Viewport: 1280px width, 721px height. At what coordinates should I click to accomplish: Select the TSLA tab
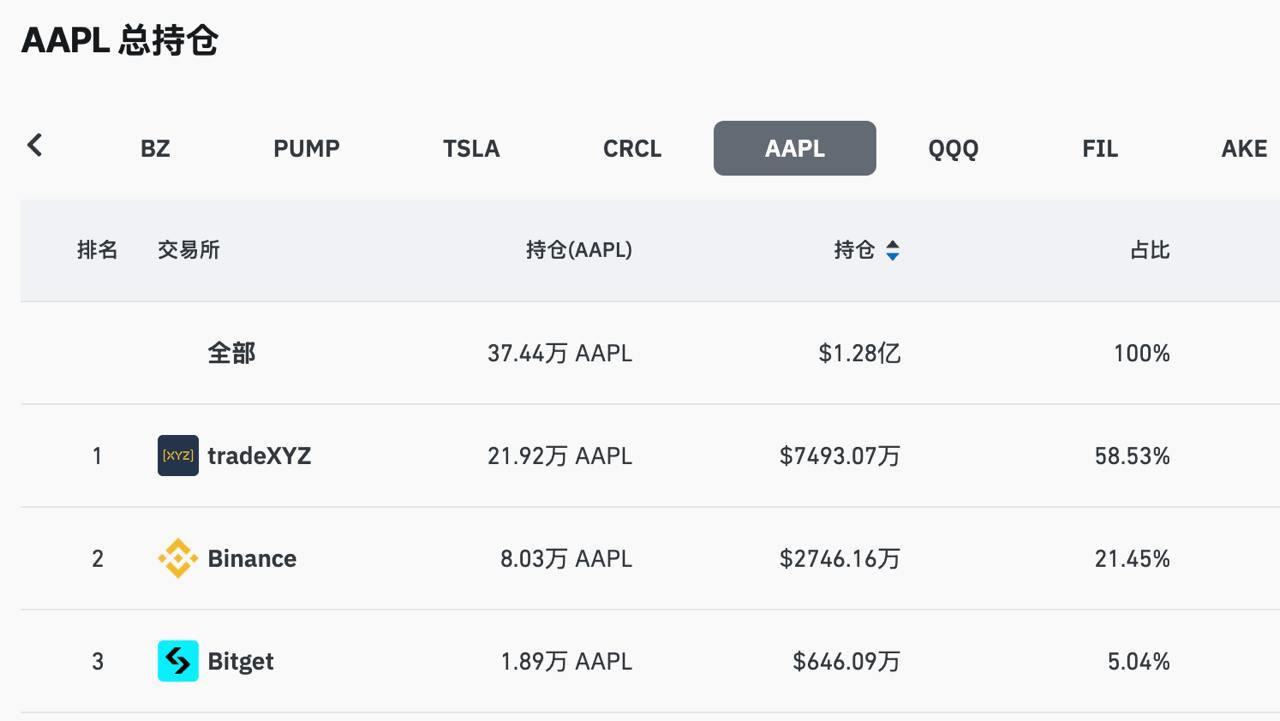pos(471,148)
